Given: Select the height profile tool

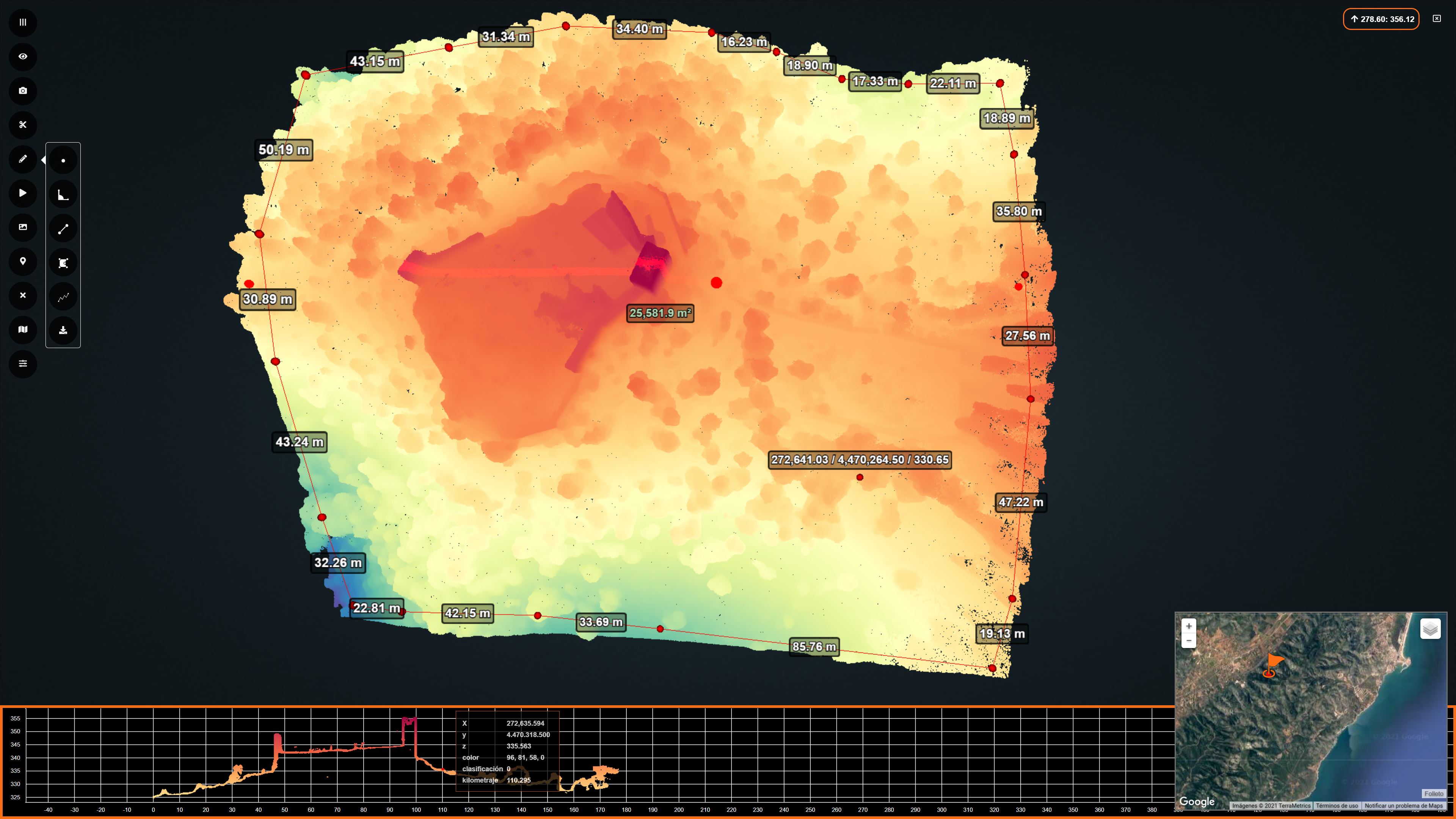Looking at the screenshot, I should (63, 297).
